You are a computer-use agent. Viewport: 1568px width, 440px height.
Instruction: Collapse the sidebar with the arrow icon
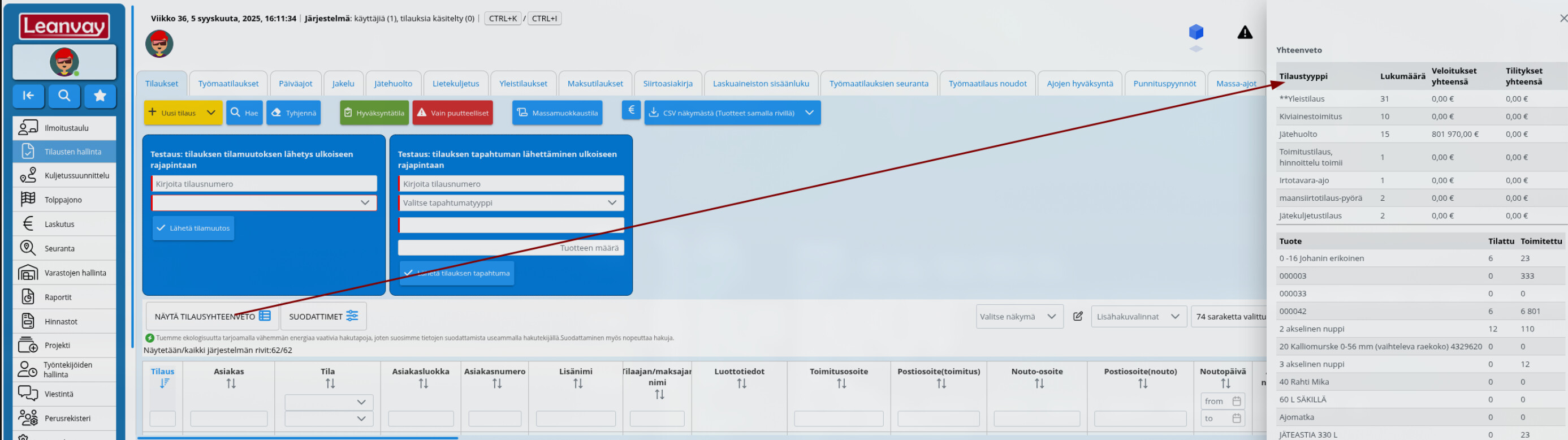28,96
